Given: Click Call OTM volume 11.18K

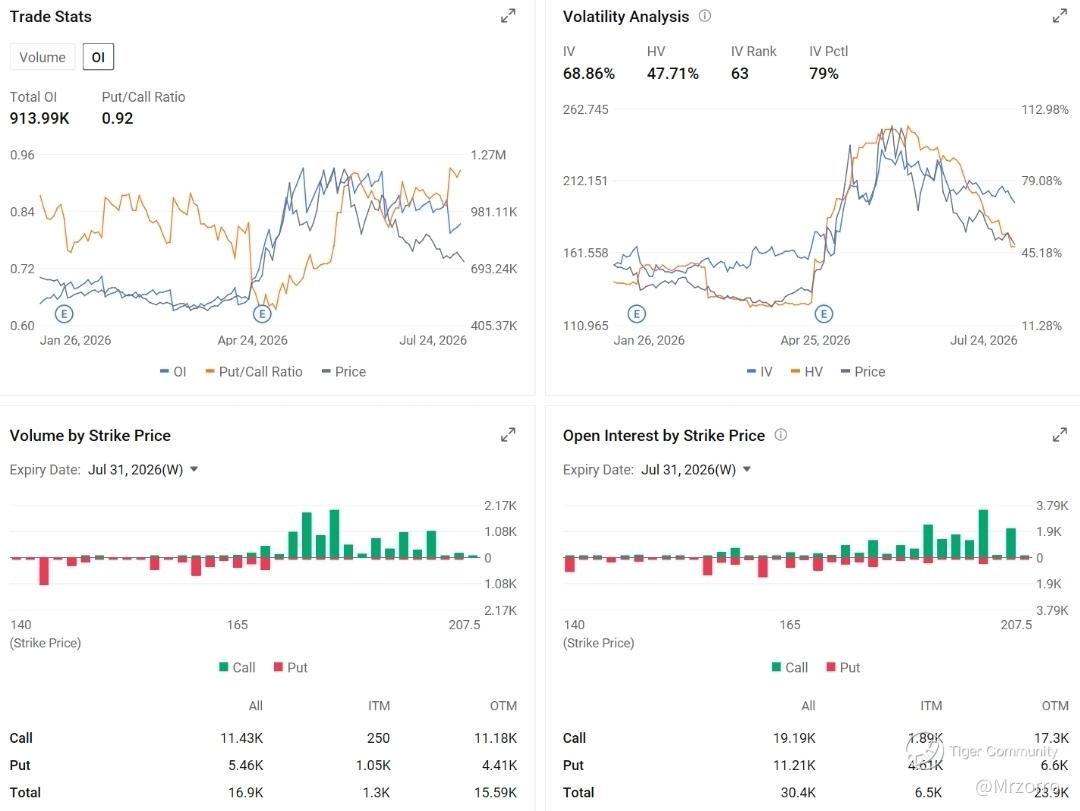Looking at the screenshot, I should click(495, 738).
